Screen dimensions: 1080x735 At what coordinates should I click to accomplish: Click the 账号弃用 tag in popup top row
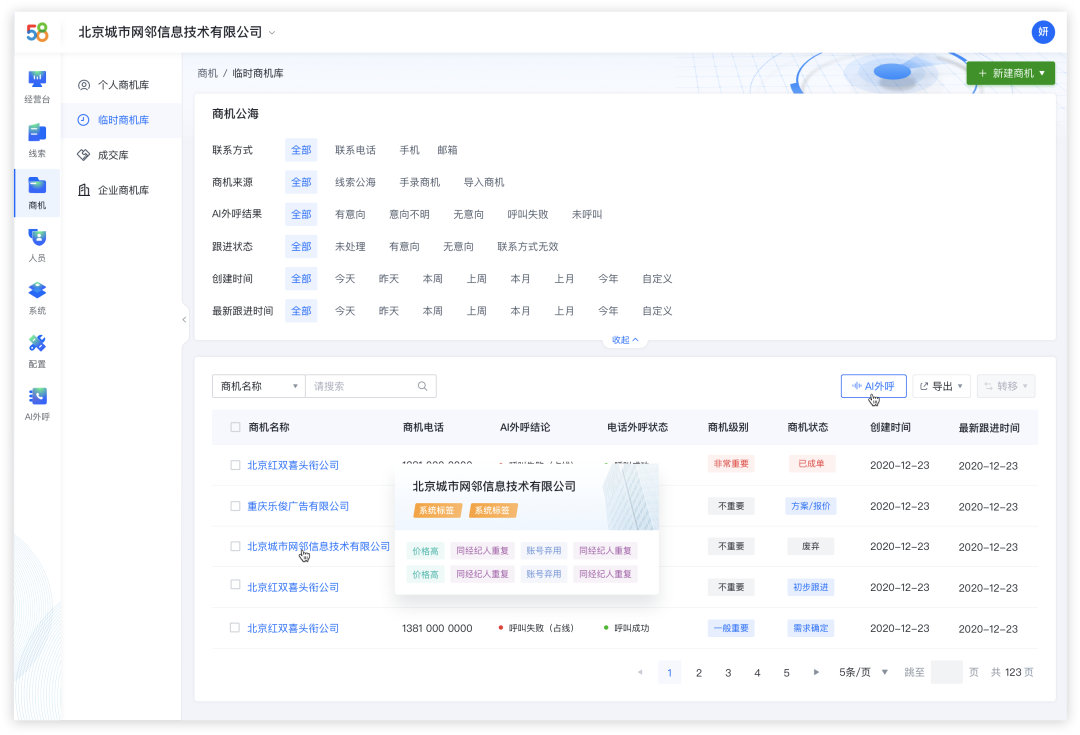pyautogui.click(x=543, y=550)
